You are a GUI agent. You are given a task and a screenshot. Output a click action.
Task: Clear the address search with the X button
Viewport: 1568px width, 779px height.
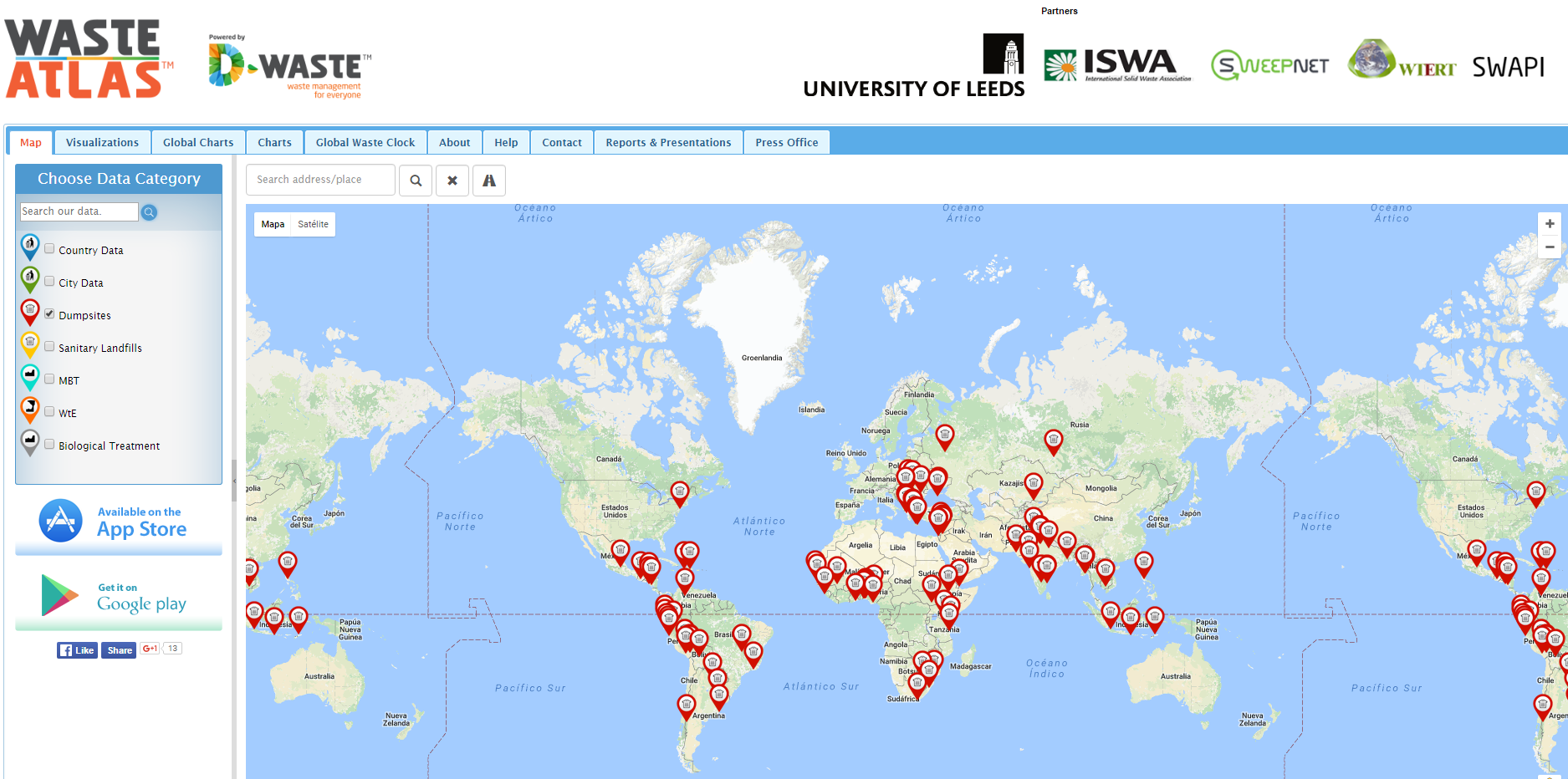pos(452,181)
